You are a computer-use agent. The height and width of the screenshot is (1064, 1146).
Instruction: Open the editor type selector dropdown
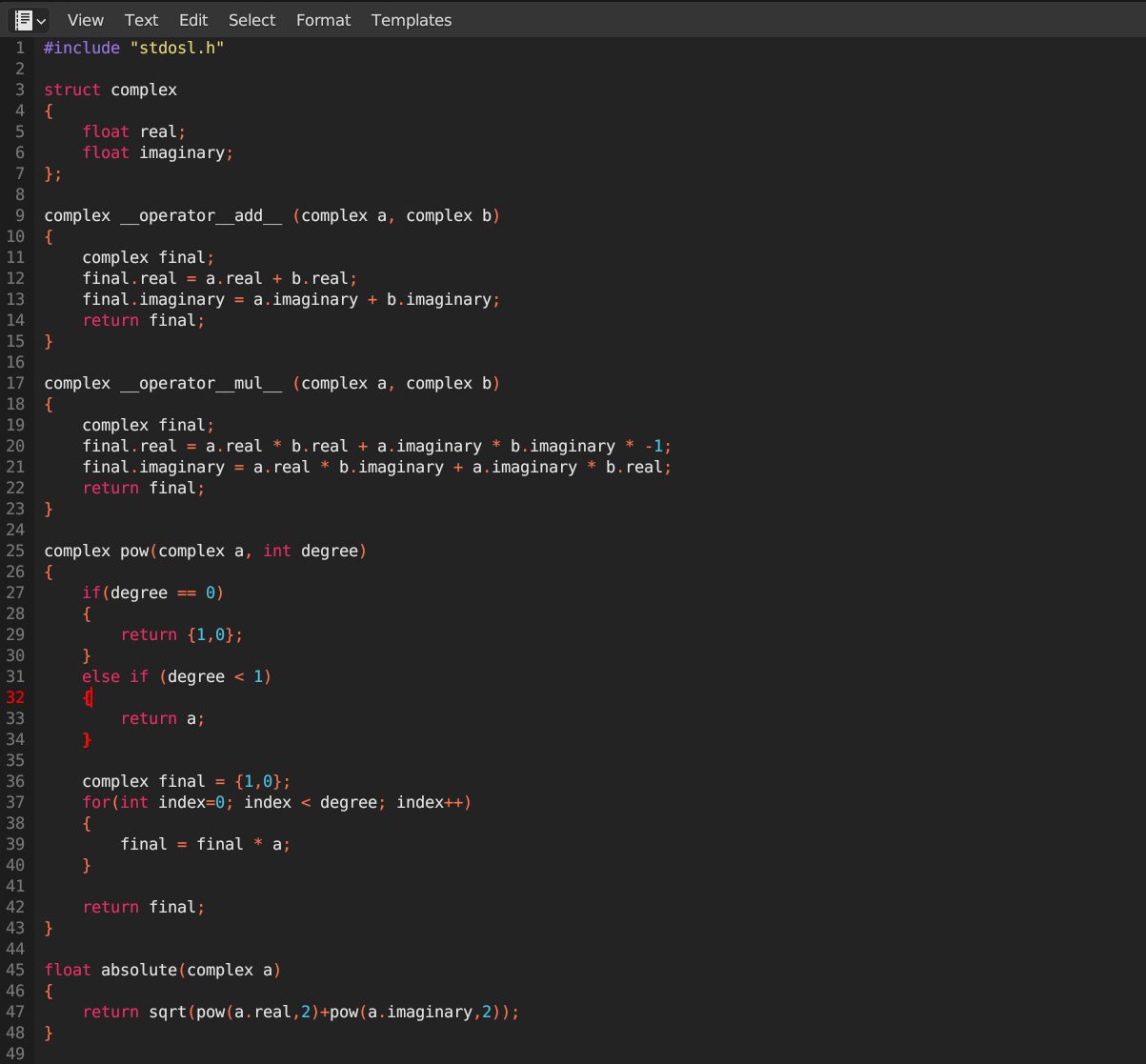click(x=30, y=20)
